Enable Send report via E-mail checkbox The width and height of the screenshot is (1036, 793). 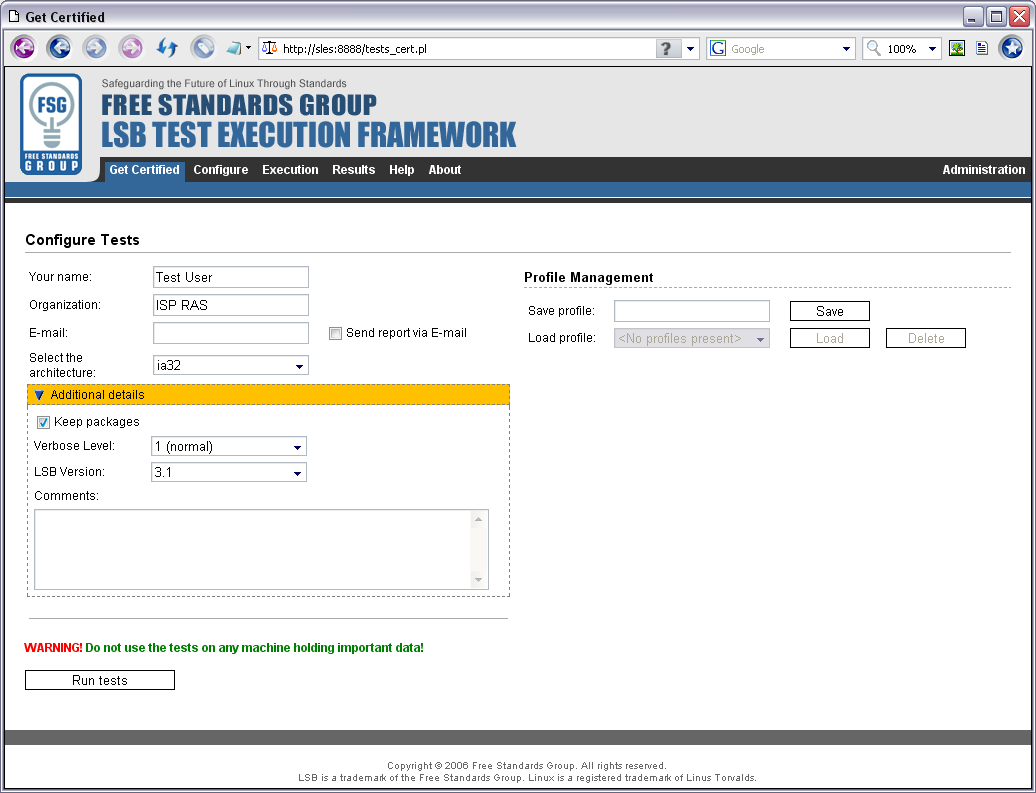[x=336, y=333]
